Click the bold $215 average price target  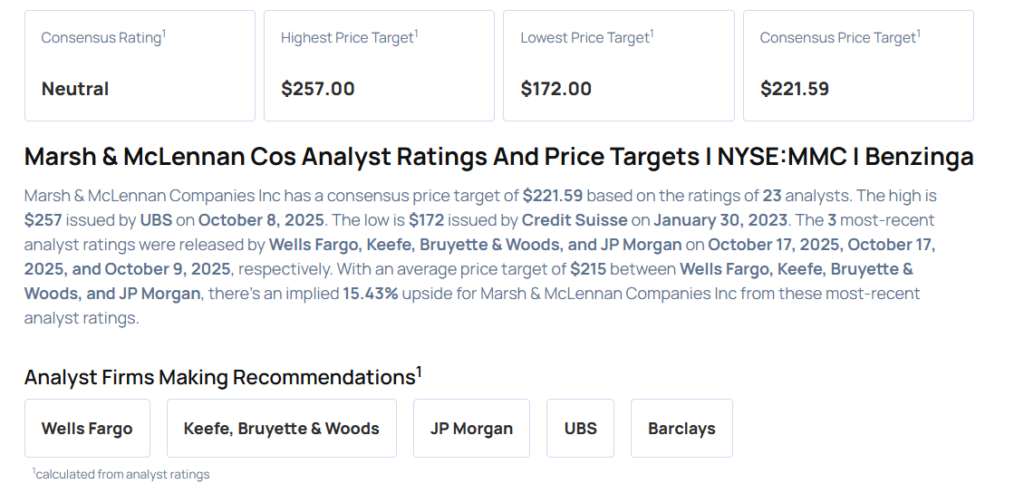pos(590,268)
